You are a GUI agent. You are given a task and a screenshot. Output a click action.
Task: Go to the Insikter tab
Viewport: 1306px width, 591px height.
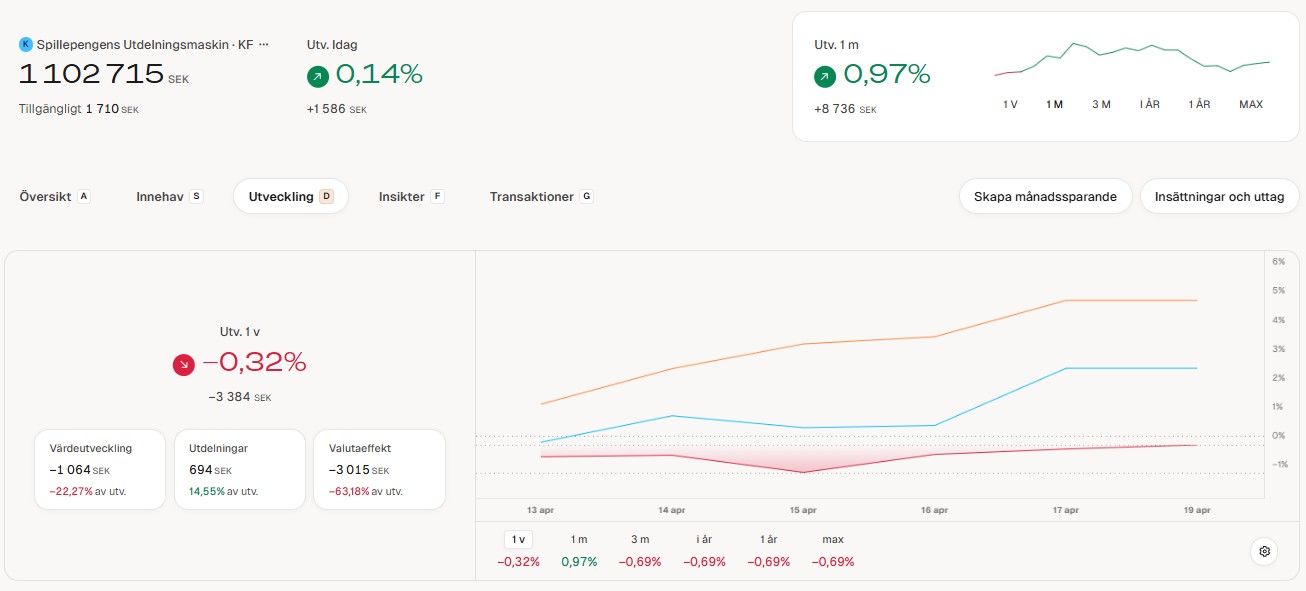(x=401, y=197)
